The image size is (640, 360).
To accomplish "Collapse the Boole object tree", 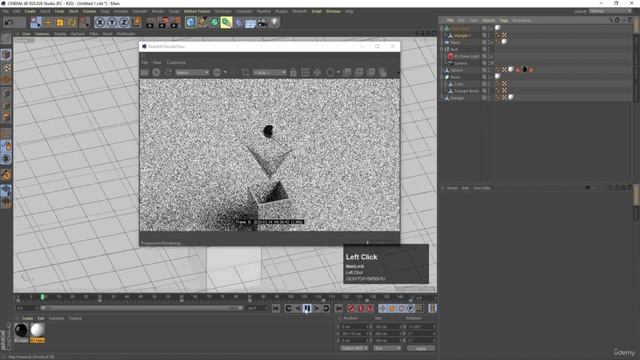I will [x=442, y=77].
